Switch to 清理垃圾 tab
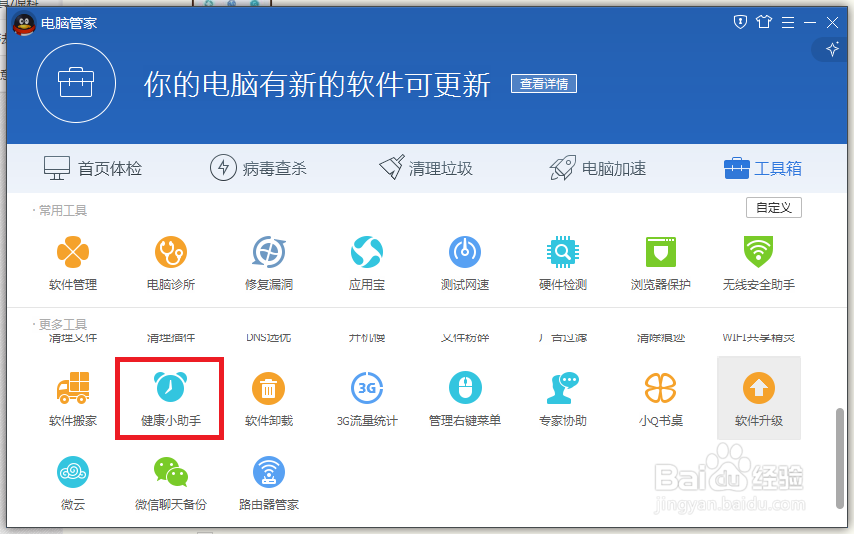This screenshot has width=854, height=534. (x=426, y=168)
